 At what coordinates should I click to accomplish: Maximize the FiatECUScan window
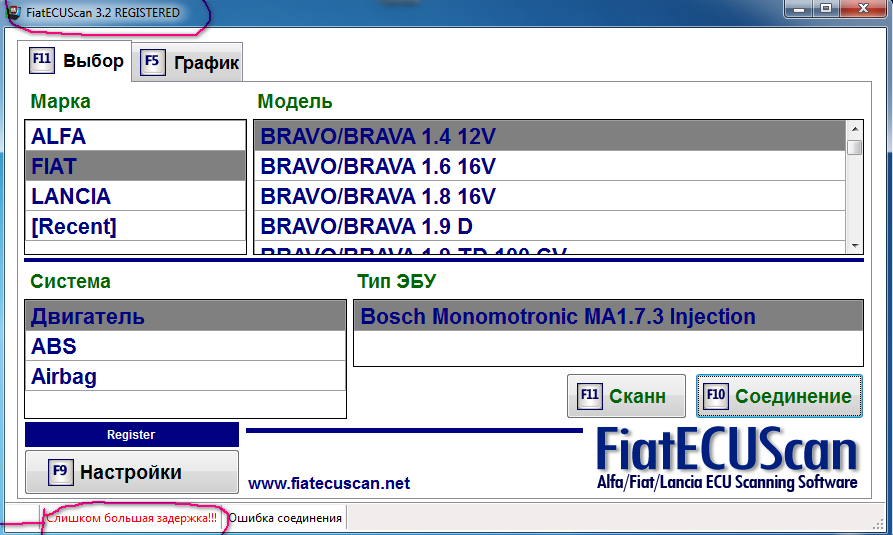826,9
